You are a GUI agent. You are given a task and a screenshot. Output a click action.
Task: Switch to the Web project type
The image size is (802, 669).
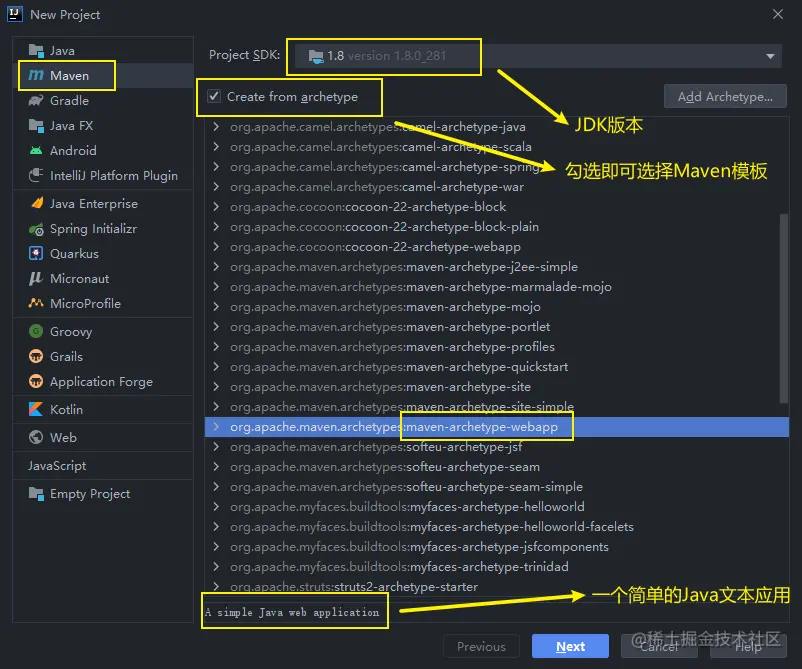(63, 437)
